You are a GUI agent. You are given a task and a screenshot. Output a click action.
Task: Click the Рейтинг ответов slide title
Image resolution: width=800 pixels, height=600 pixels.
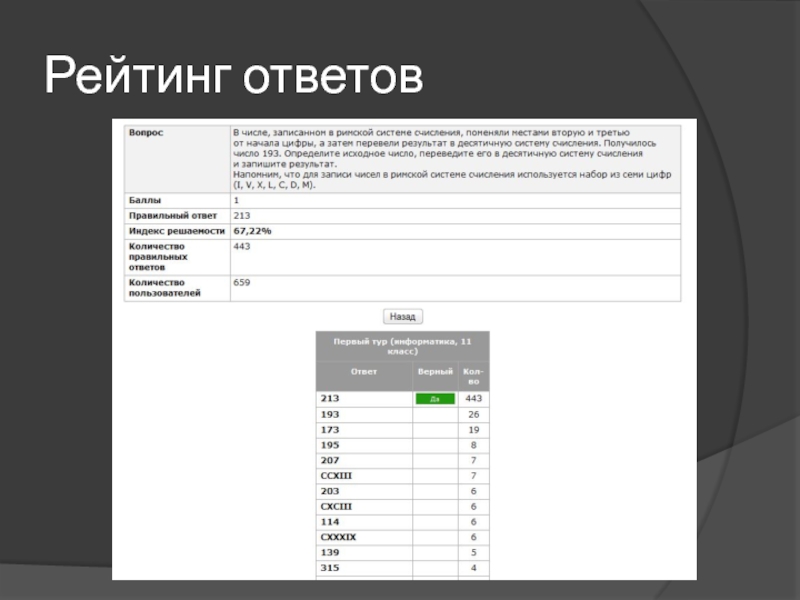(x=234, y=79)
